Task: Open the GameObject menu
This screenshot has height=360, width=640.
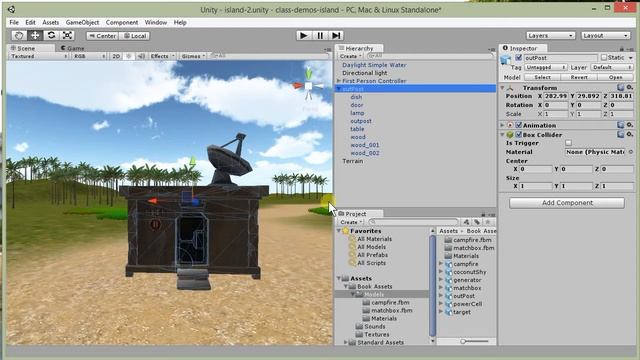Action: 82,22
